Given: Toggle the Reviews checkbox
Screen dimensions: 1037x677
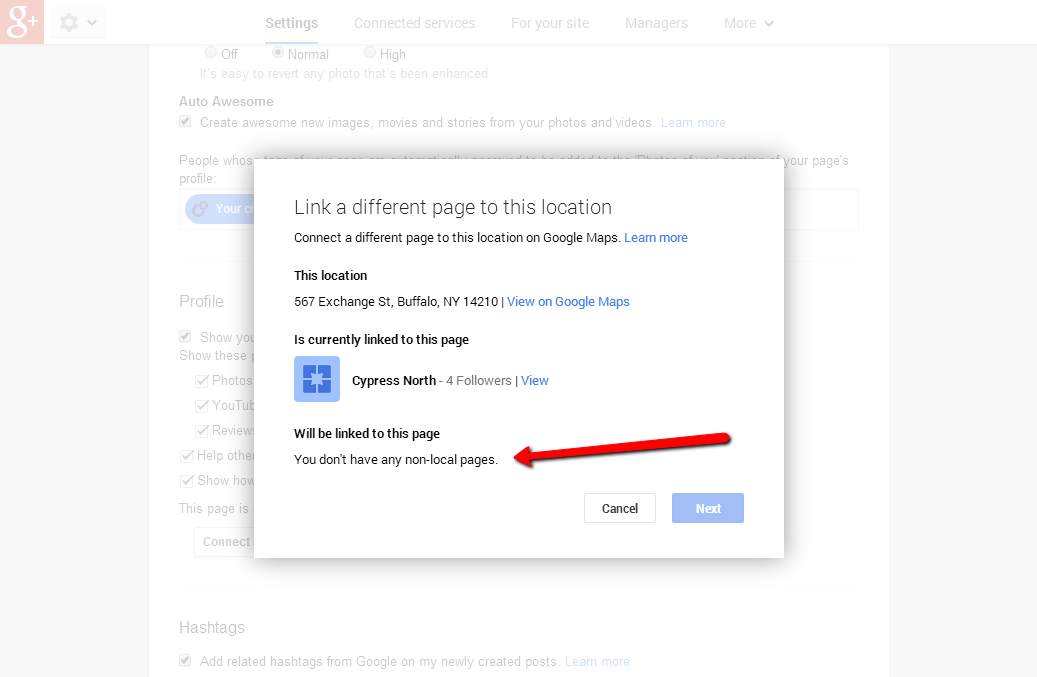Looking at the screenshot, I should point(202,431).
